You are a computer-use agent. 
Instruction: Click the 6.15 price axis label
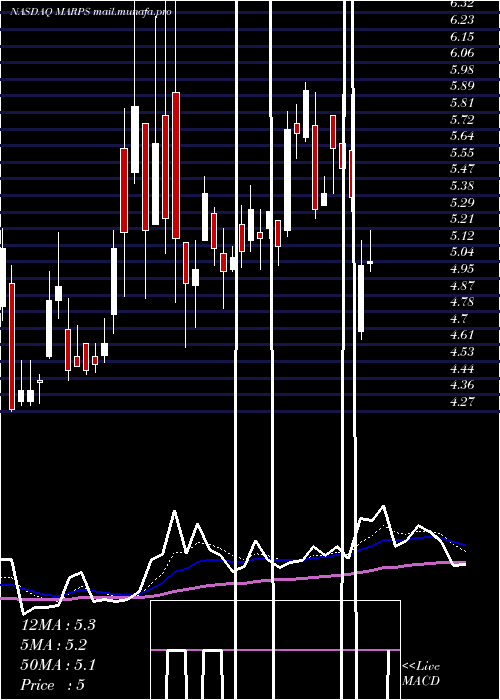462,37
